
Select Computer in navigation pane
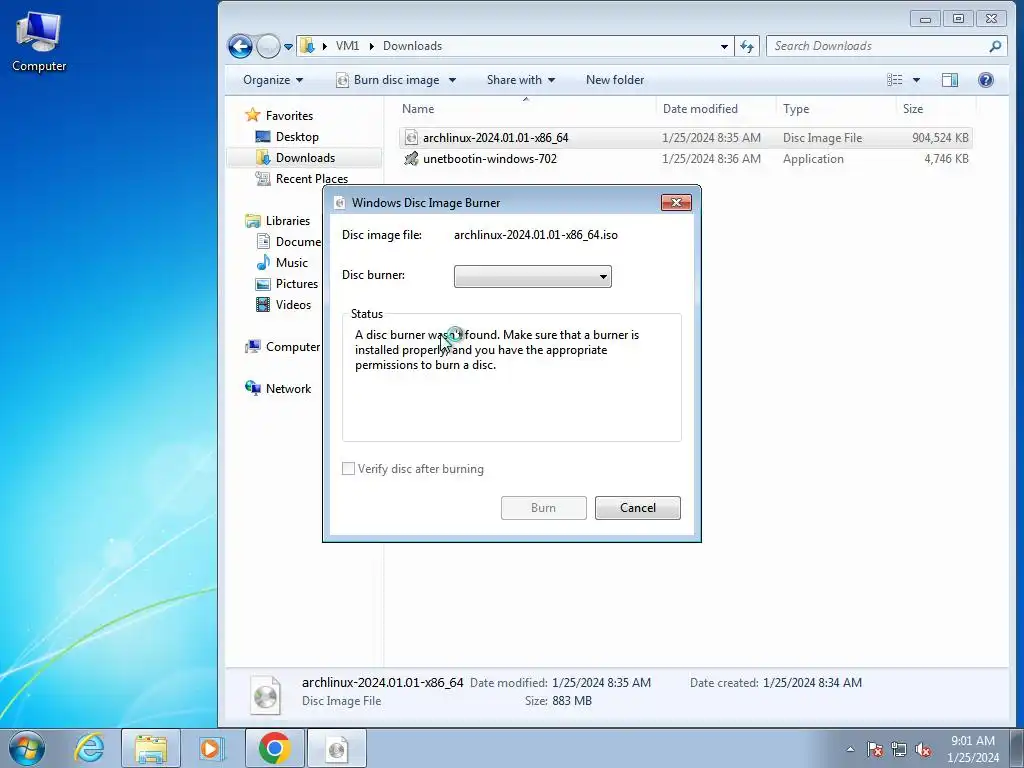click(292, 347)
